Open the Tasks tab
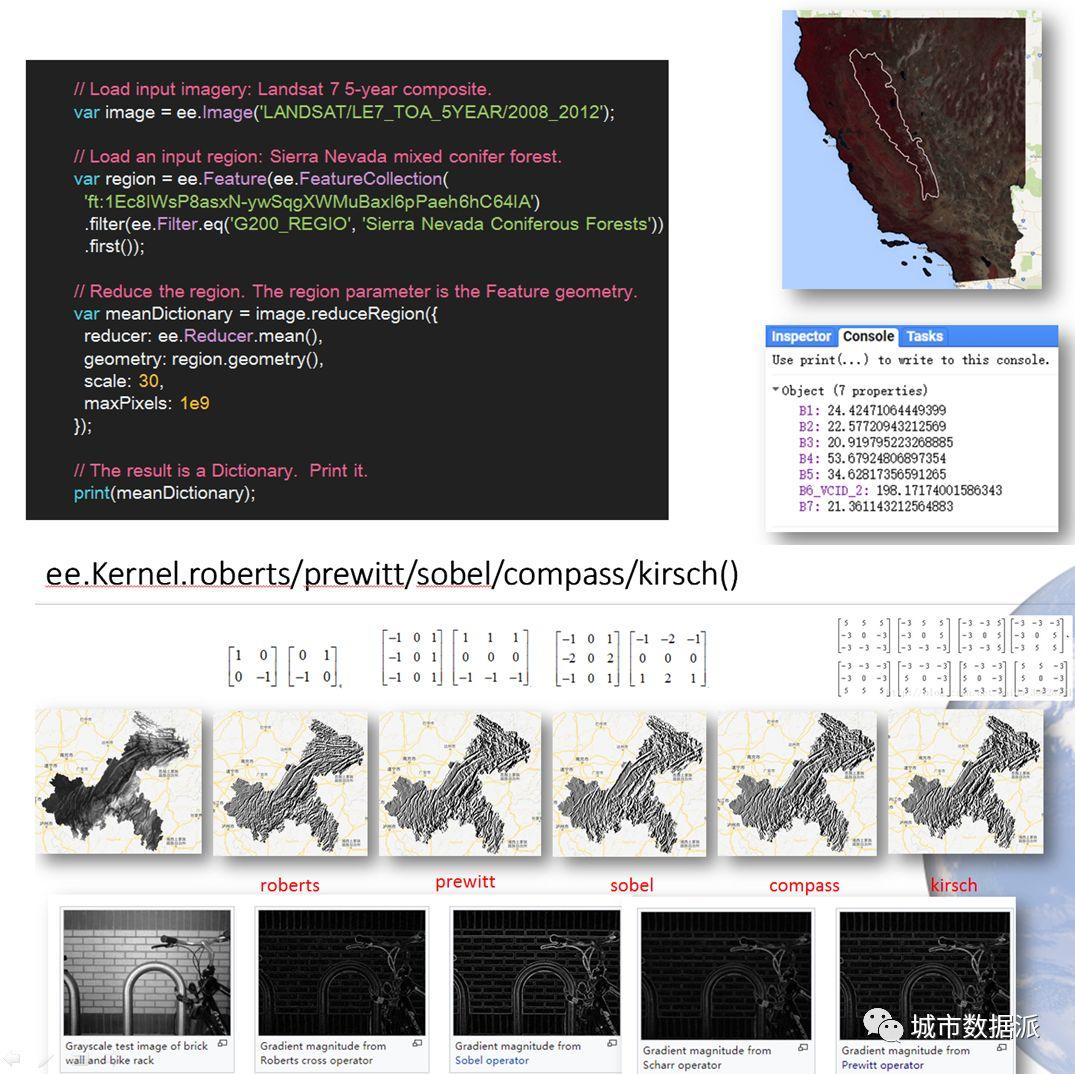Screen dimensions: 1075x1074 tap(924, 337)
